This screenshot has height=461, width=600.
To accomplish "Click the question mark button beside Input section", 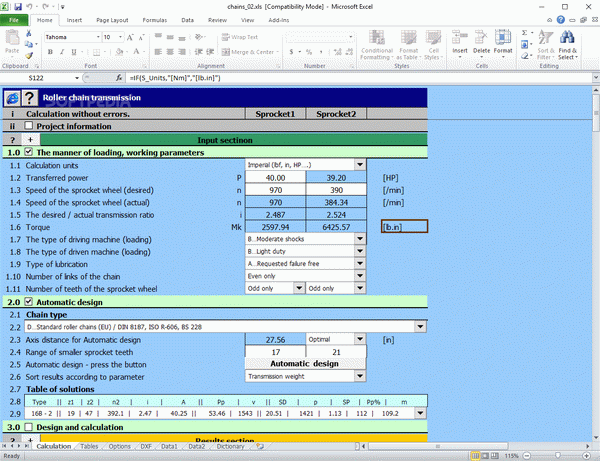I will coord(12,140).
